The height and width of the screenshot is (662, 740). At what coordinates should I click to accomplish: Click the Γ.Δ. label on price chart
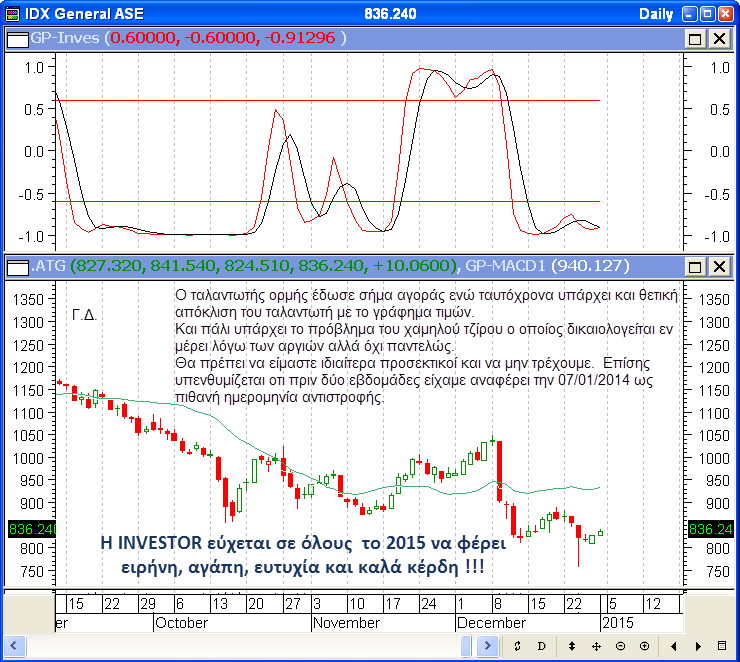(x=85, y=315)
